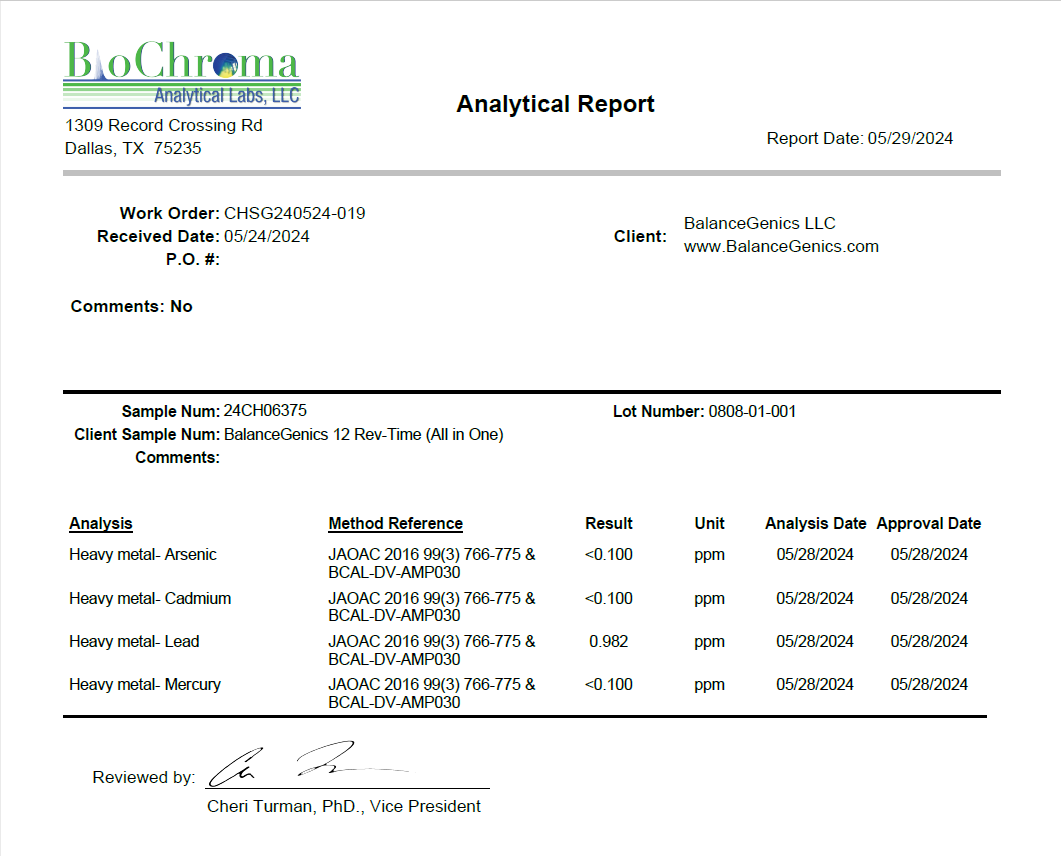Select the Approval Date column header
The image size is (1061, 856).
click(x=928, y=523)
